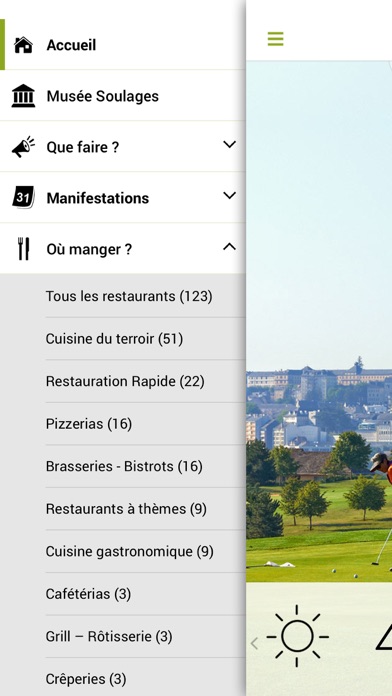Tap the sun weather icon
The width and height of the screenshot is (392, 696).
297,636
